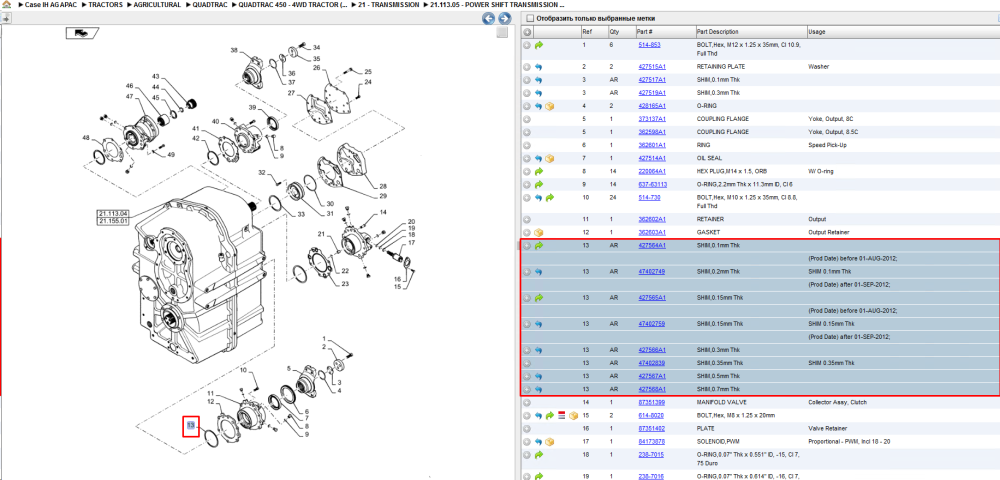This screenshot has height=480, width=1000.
Task: Click the small square button above diagram
Action: click(x=502, y=33)
